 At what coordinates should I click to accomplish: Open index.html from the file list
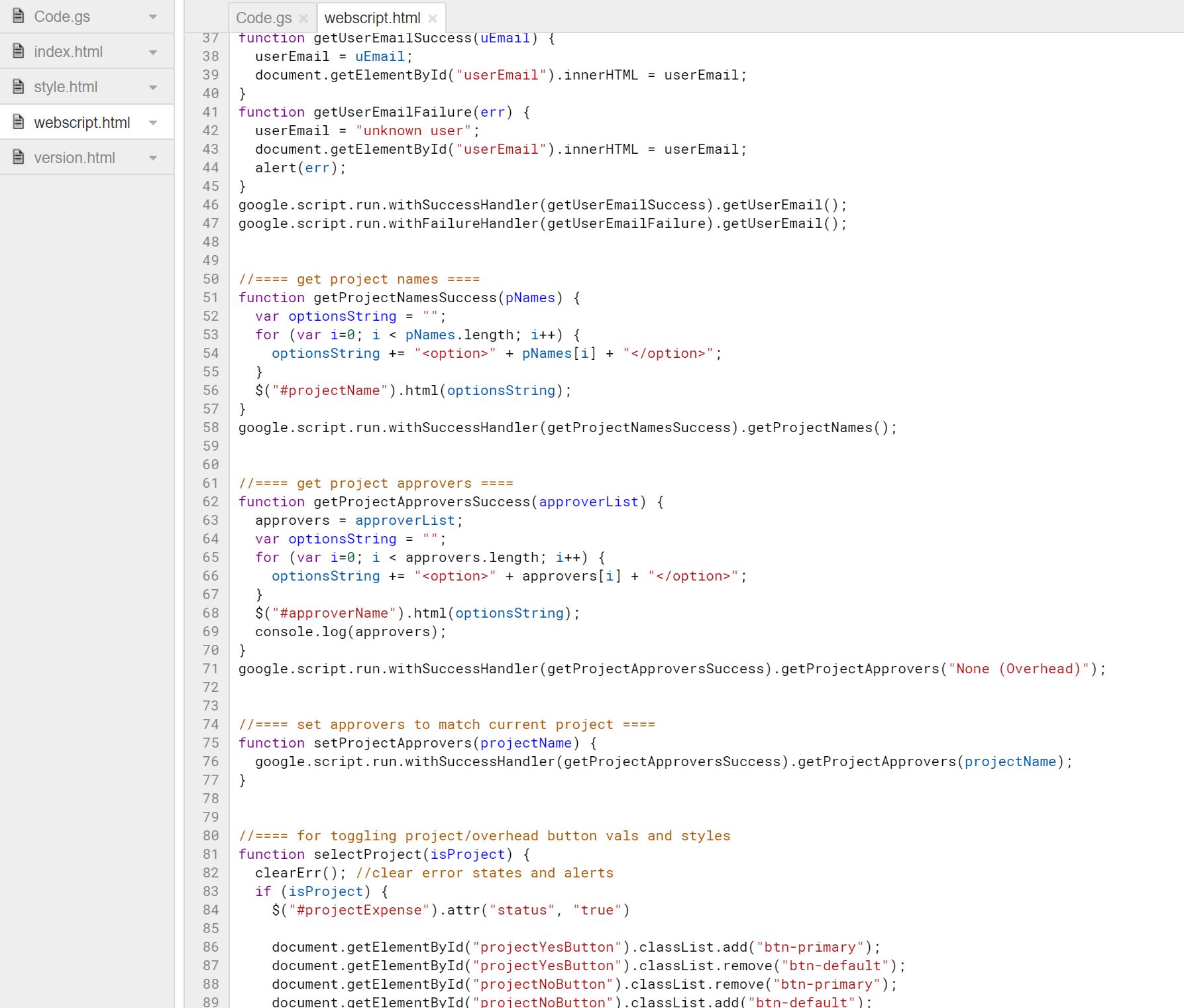(68, 52)
